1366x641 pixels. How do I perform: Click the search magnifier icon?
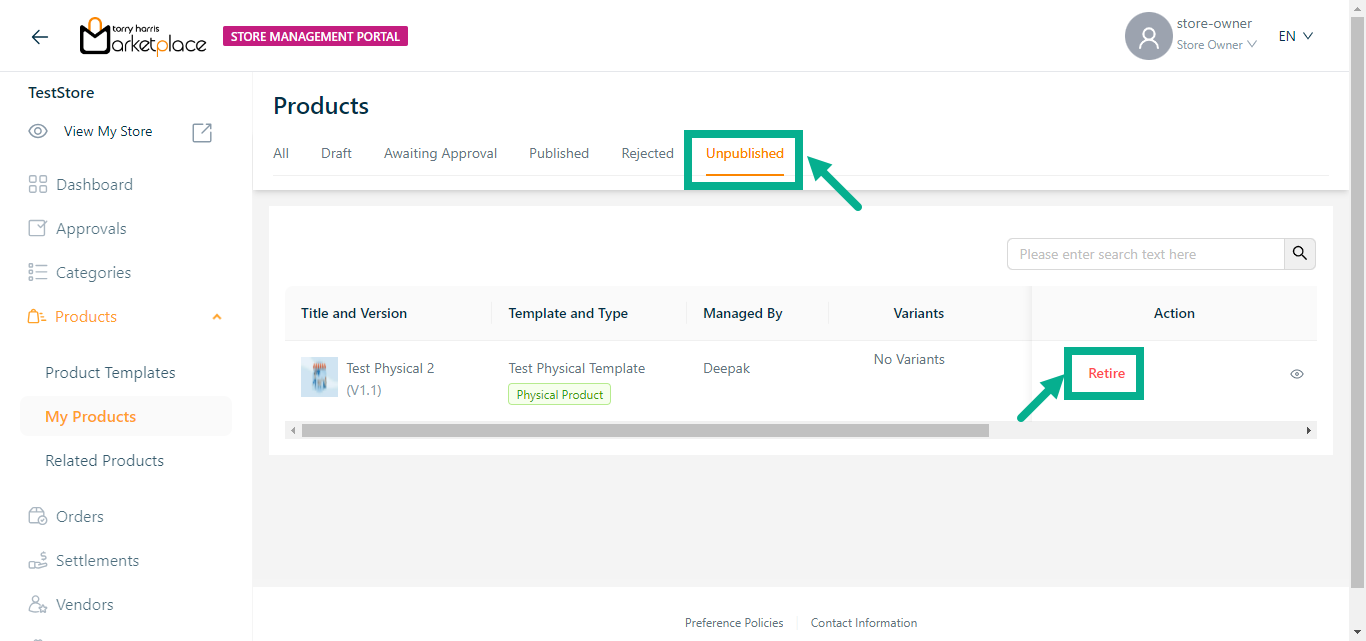click(1299, 254)
